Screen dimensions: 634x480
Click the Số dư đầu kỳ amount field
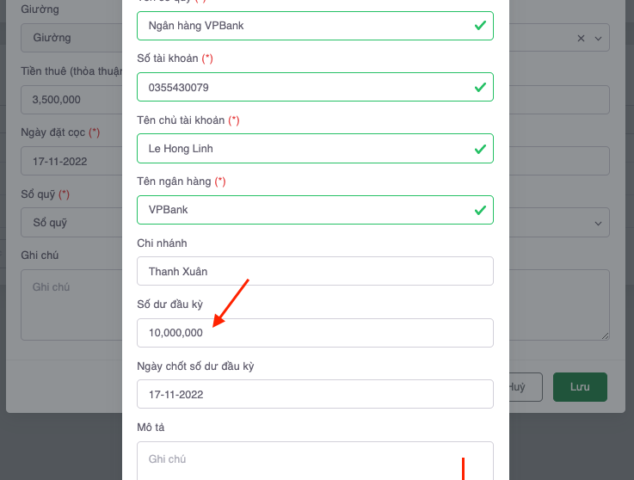tap(314, 333)
